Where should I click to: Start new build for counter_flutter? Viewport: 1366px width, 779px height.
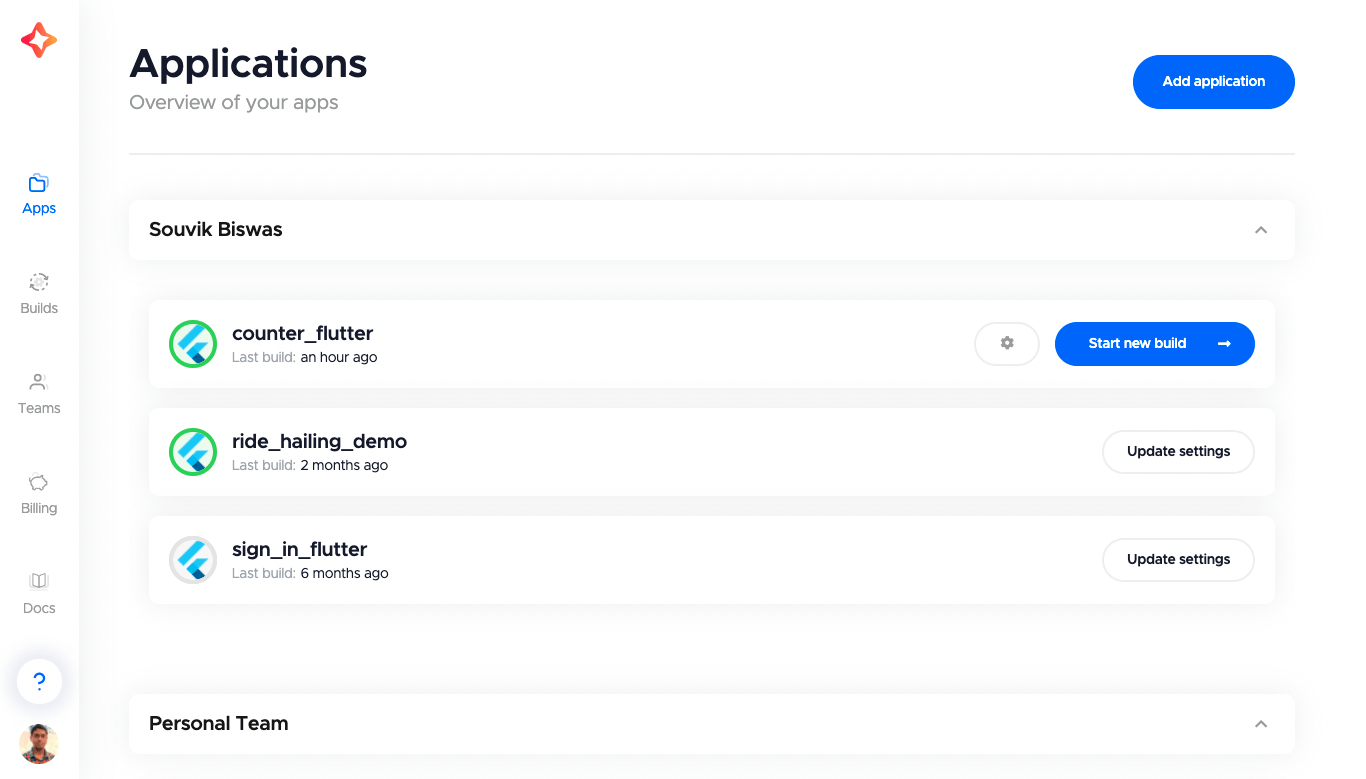click(1155, 344)
